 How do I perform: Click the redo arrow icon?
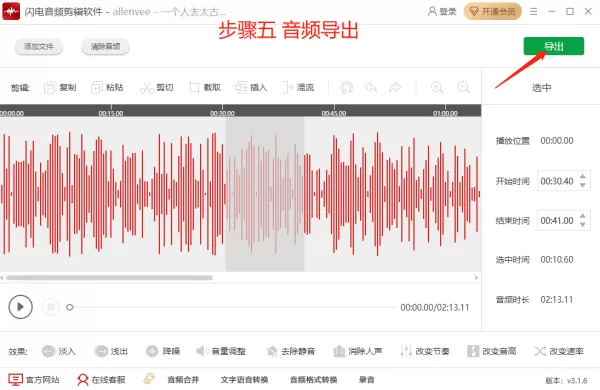[395, 88]
